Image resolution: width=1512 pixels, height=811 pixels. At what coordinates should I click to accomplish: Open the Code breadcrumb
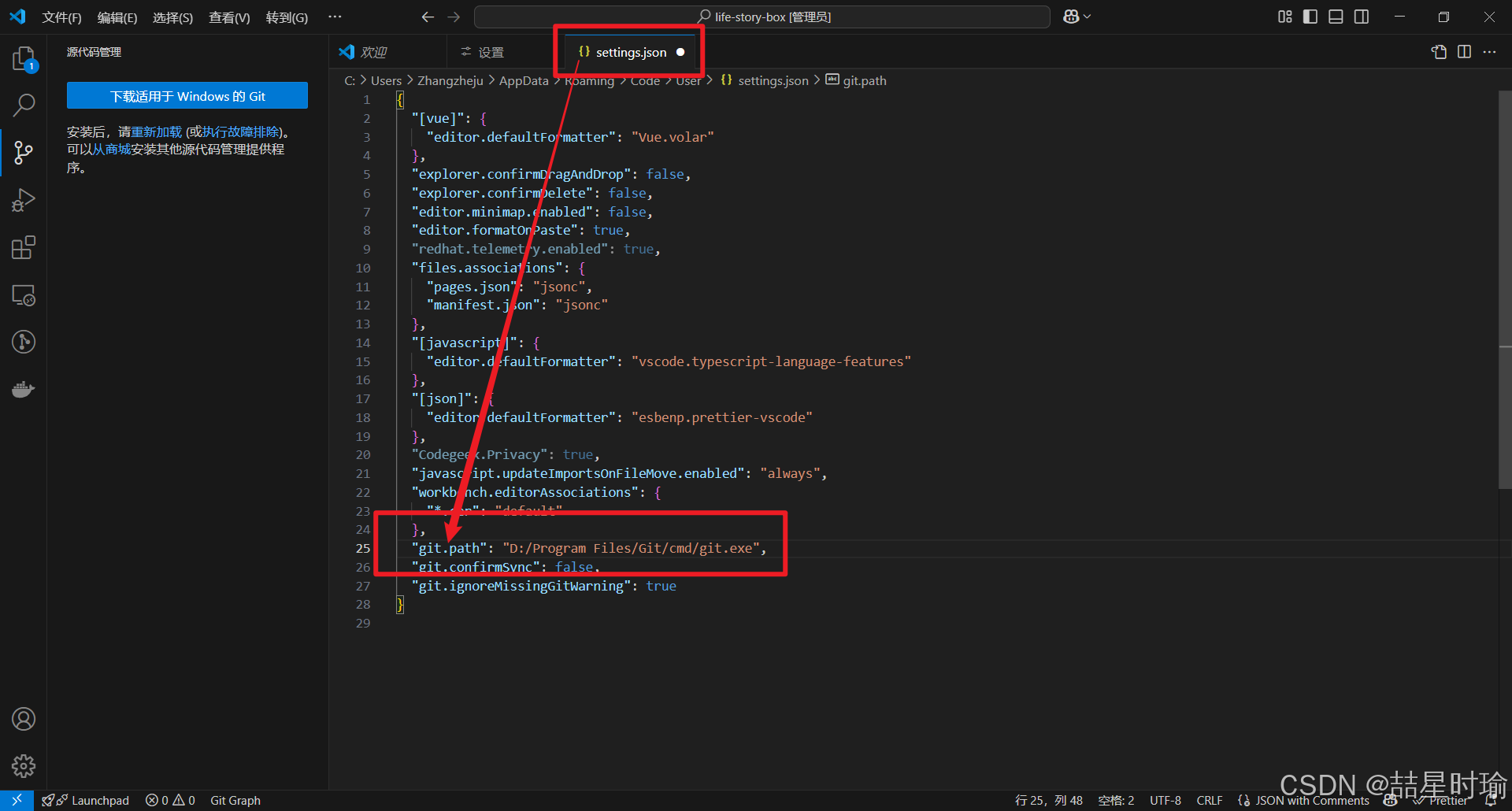645,80
